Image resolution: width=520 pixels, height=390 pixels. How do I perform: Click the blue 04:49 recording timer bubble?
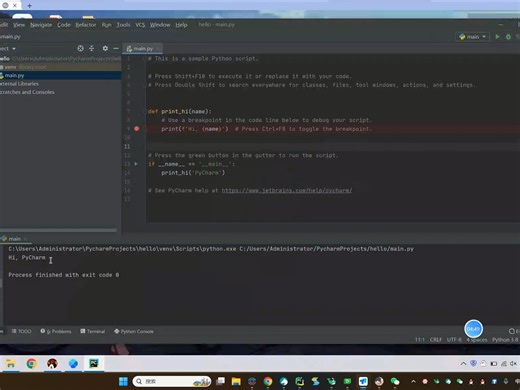(x=473, y=329)
